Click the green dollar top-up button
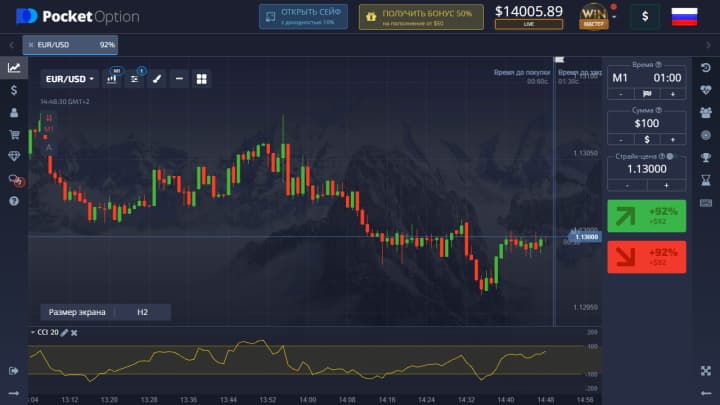 (645, 17)
